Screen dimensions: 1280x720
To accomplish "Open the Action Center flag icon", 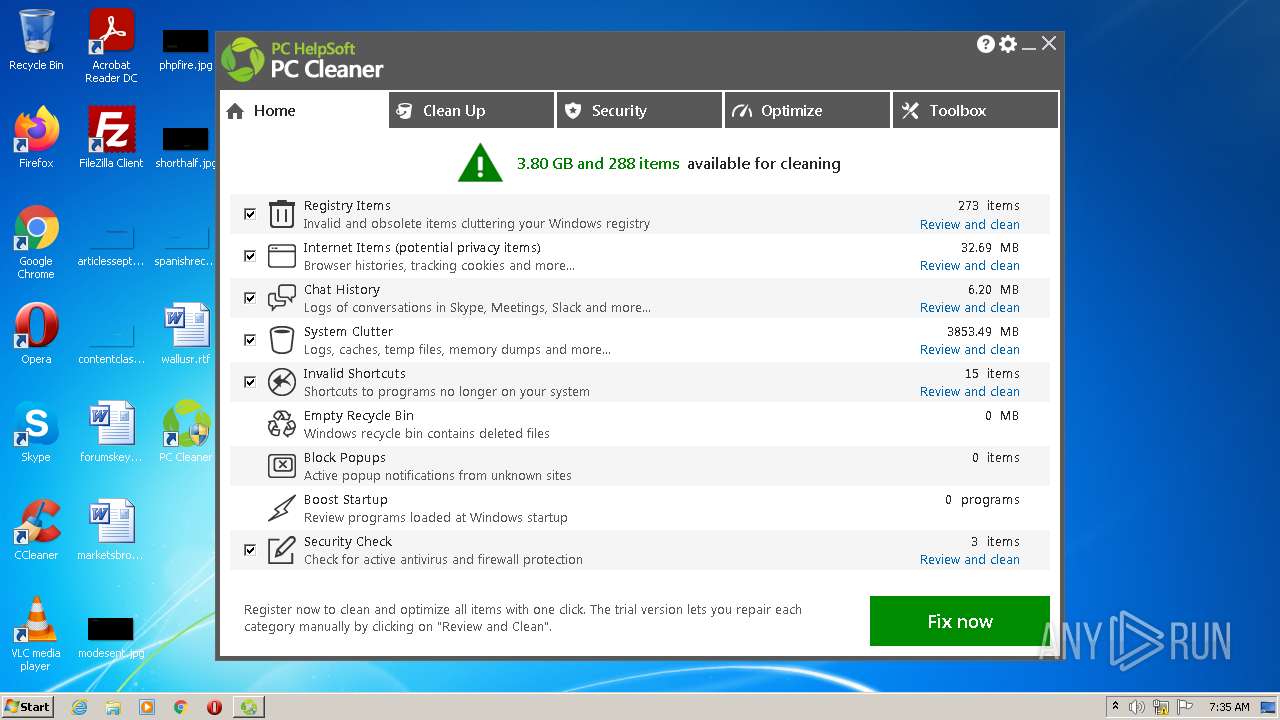I will [x=1183, y=707].
